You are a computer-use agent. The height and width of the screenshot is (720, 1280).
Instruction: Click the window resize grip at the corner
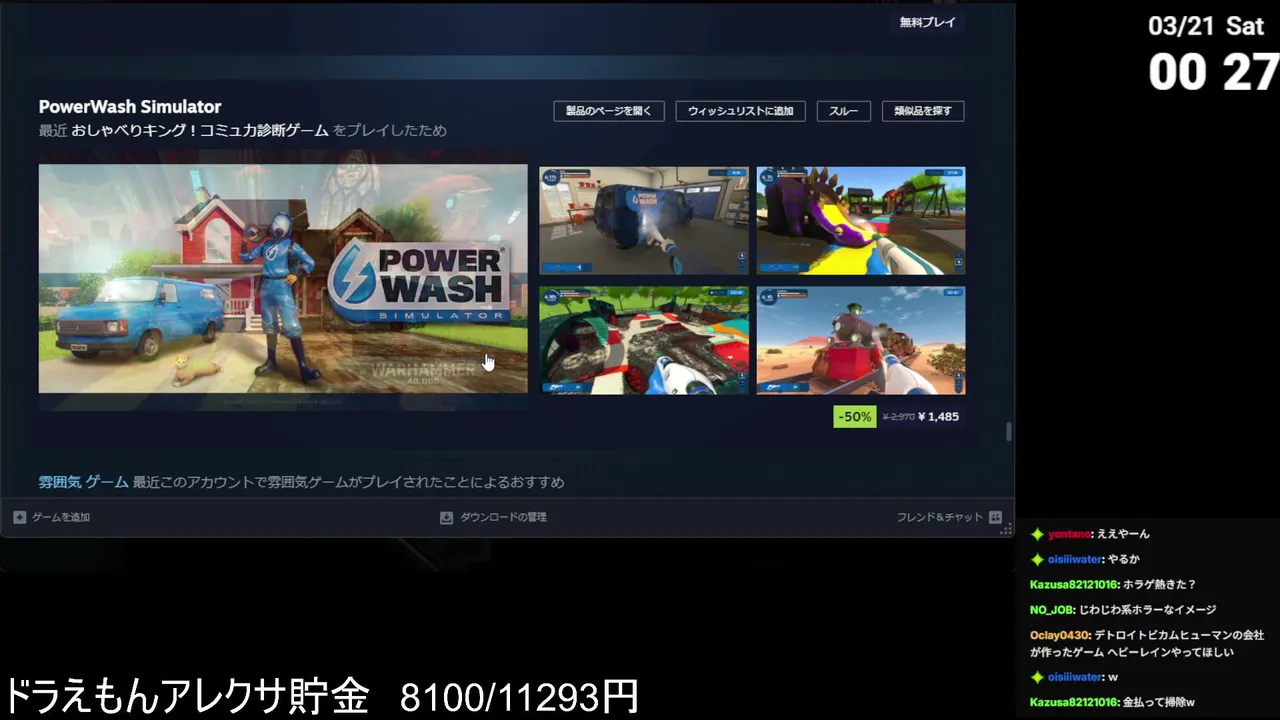click(x=1008, y=530)
